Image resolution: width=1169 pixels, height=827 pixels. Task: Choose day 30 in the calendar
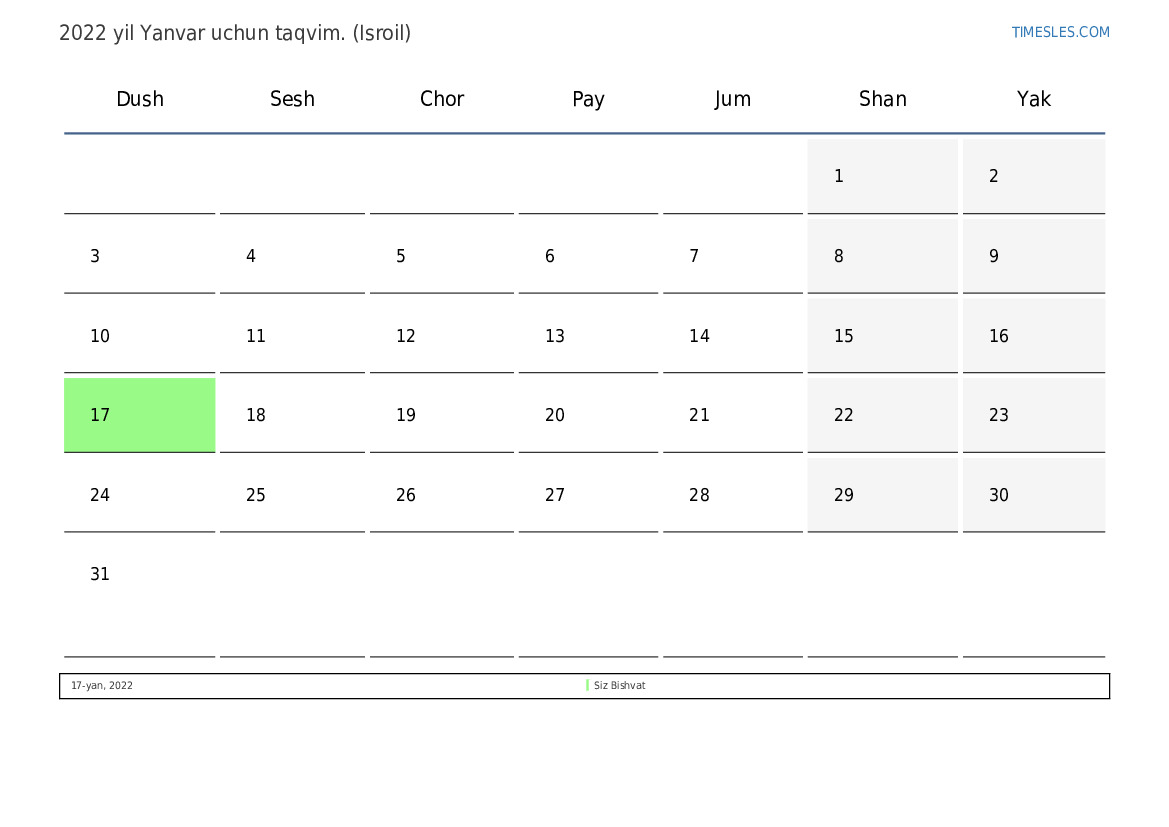click(x=1033, y=495)
